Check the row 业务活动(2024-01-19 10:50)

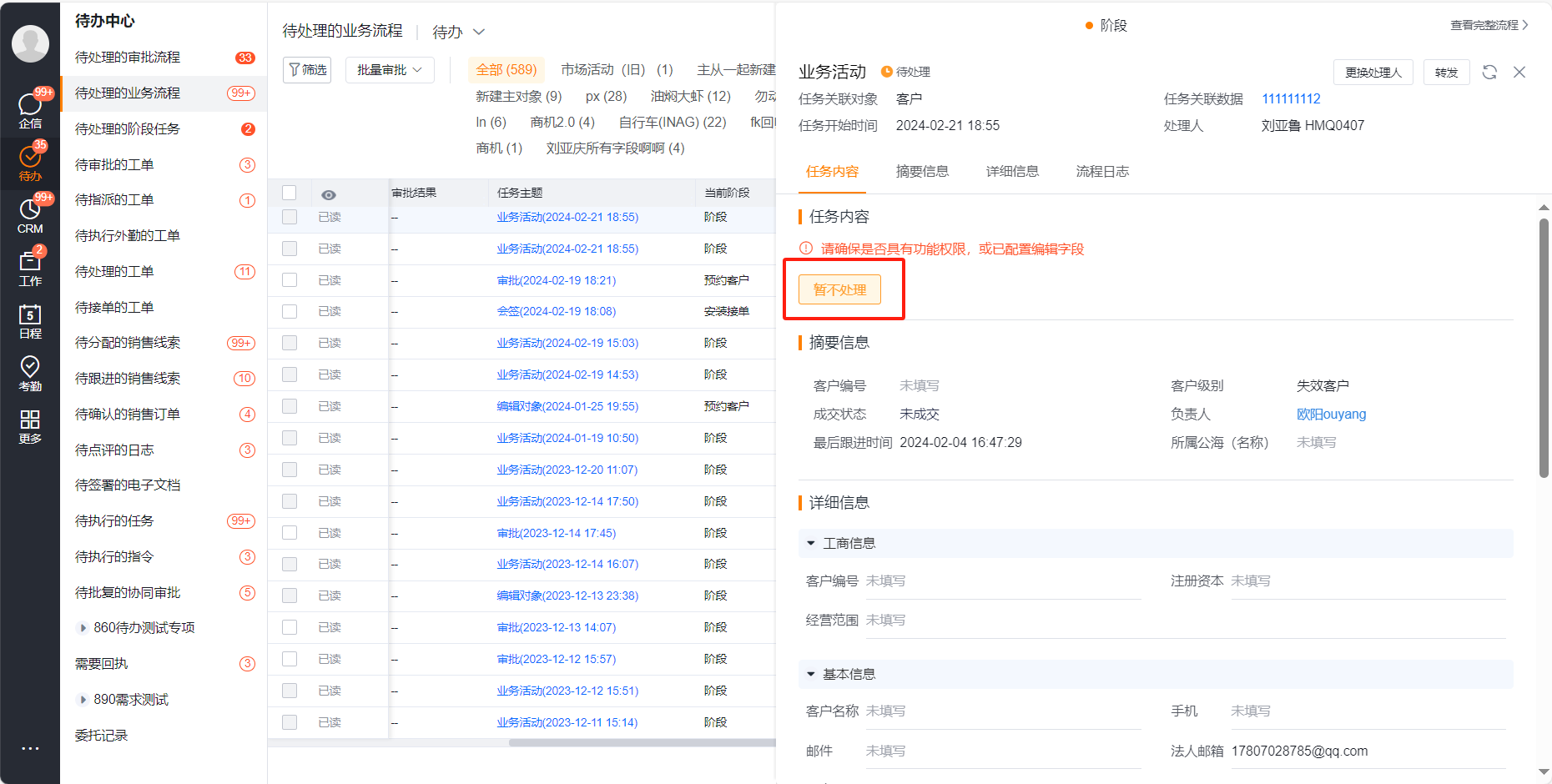[x=290, y=438]
